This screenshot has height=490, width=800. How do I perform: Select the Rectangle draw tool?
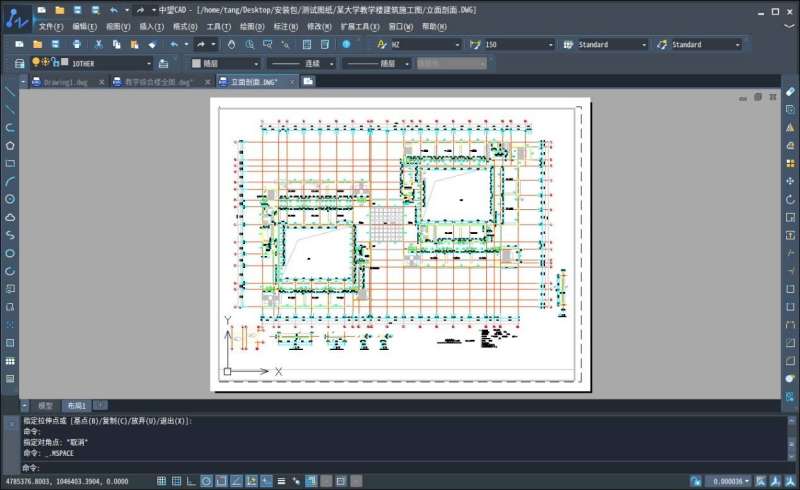(x=10, y=163)
